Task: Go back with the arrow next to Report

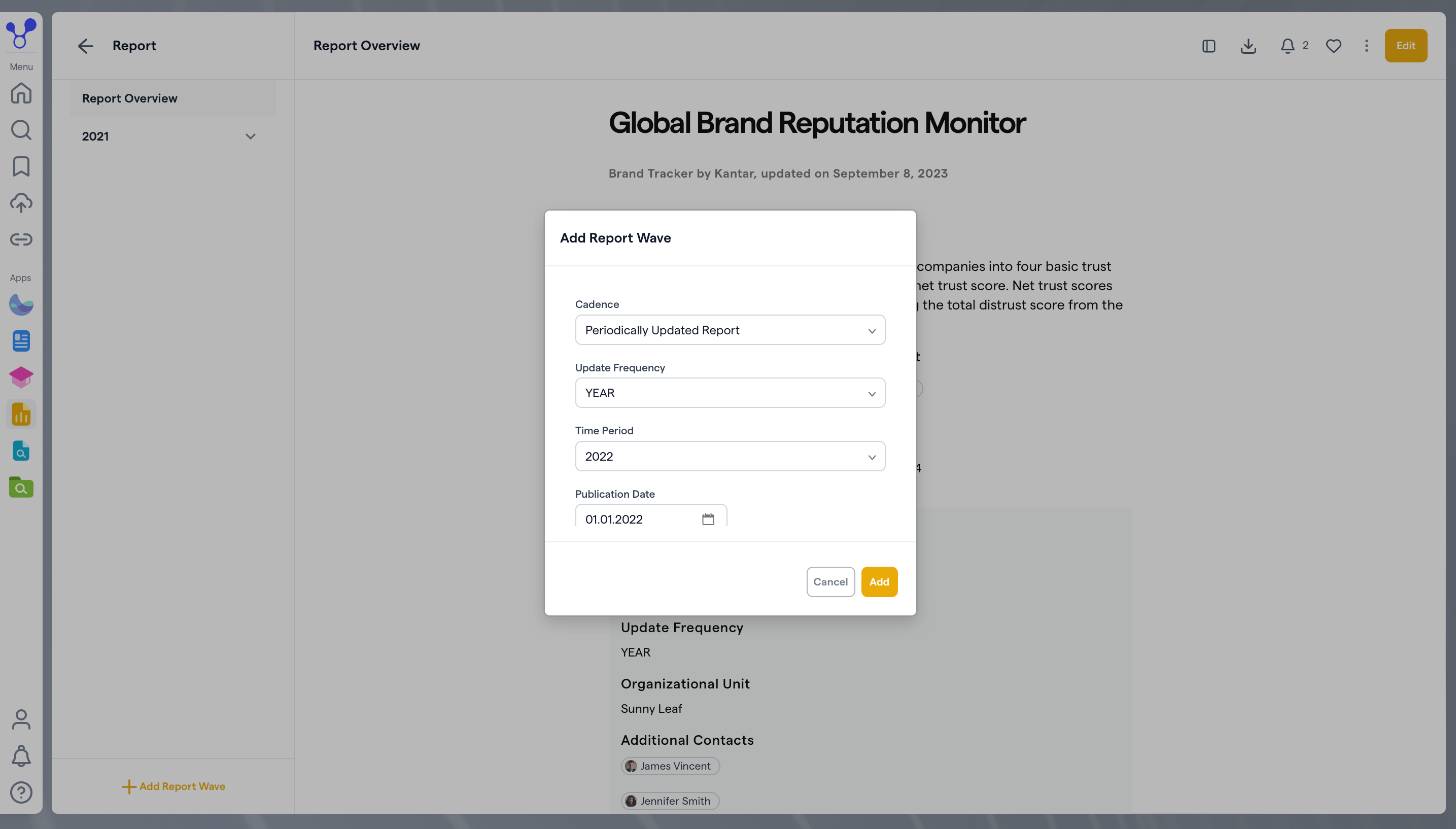Action: (85, 46)
